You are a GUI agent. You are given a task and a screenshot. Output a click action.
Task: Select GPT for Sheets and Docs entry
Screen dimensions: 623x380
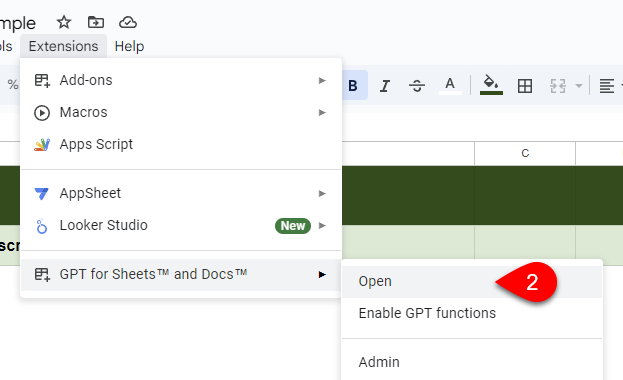click(x=181, y=275)
